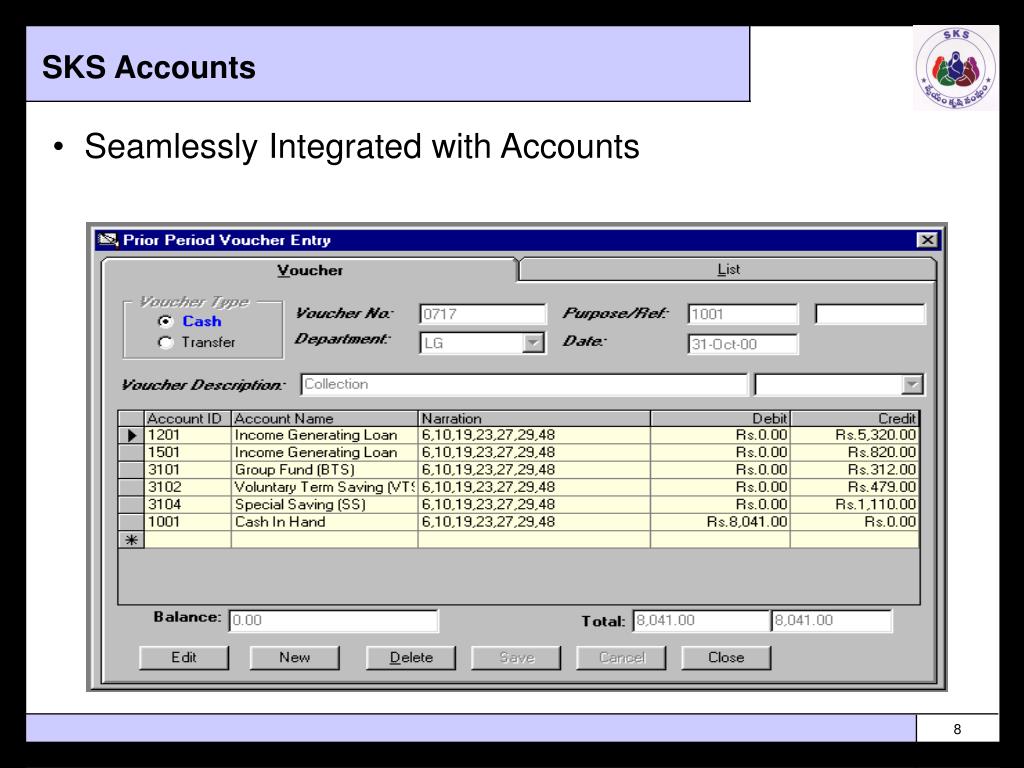The width and height of the screenshot is (1024, 768).
Task: Close the Prior Period Voucher Entry window
Action: [x=927, y=240]
